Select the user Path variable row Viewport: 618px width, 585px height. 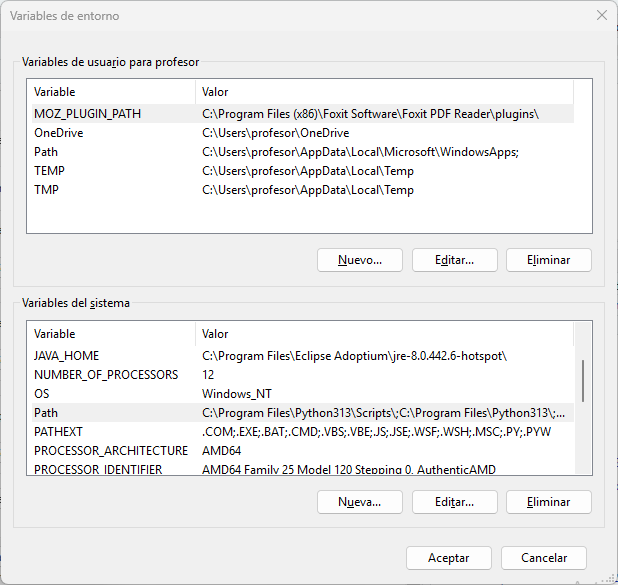pos(303,152)
